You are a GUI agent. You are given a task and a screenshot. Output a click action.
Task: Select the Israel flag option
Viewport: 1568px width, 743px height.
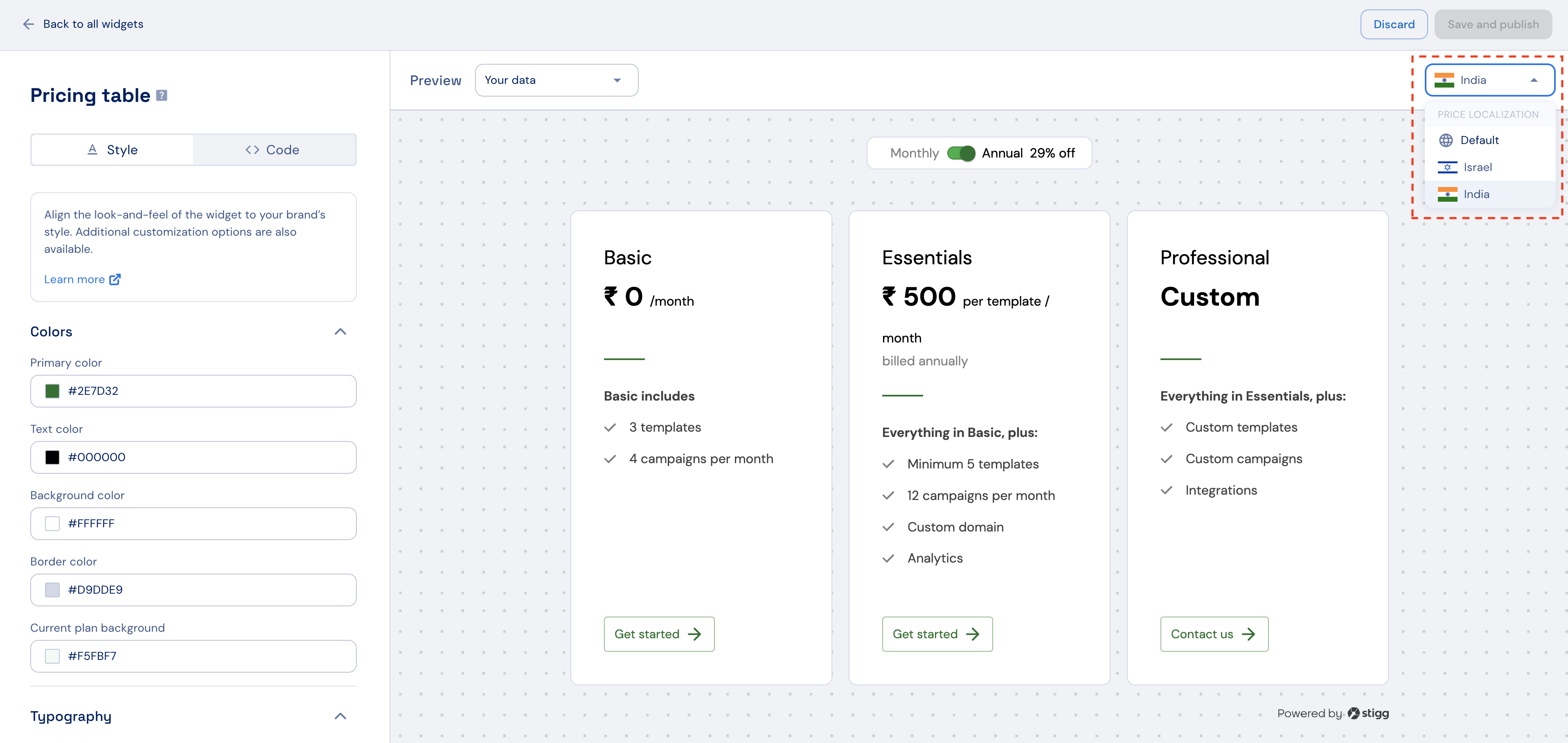point(1447,167)
